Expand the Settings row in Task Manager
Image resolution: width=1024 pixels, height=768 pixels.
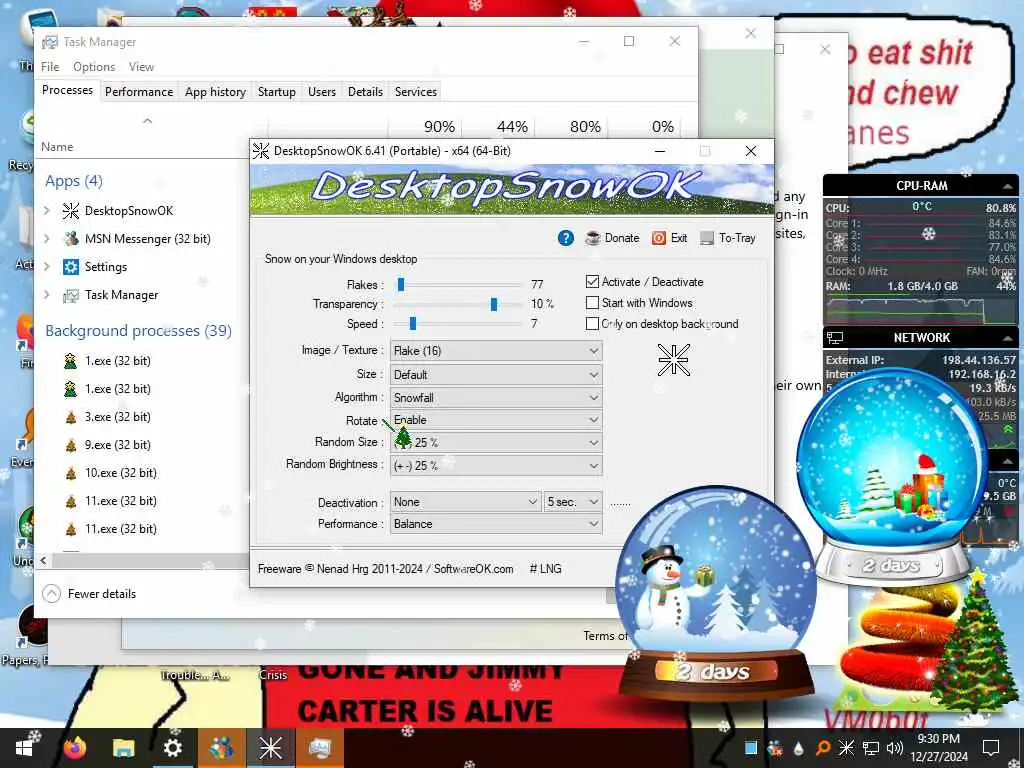[47, 266]
